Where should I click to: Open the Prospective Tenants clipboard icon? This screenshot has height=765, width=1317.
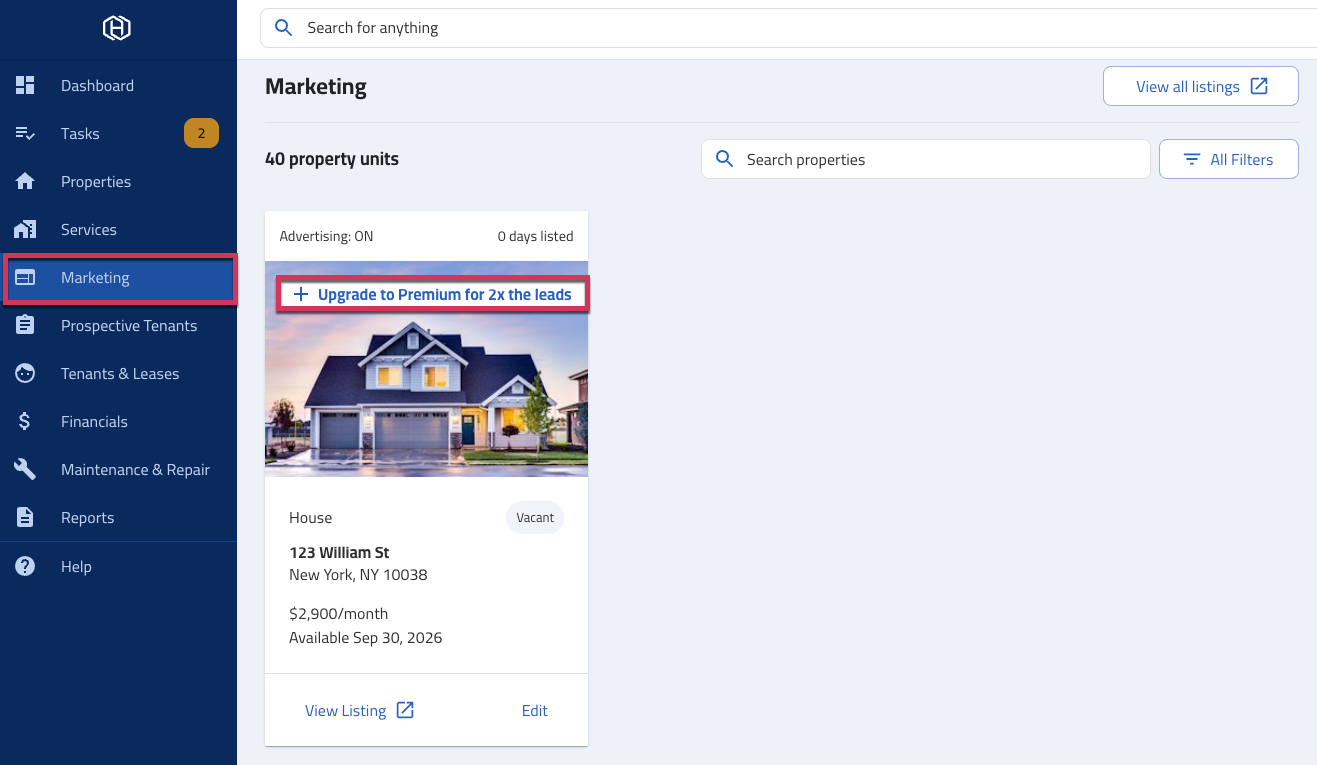25,325
